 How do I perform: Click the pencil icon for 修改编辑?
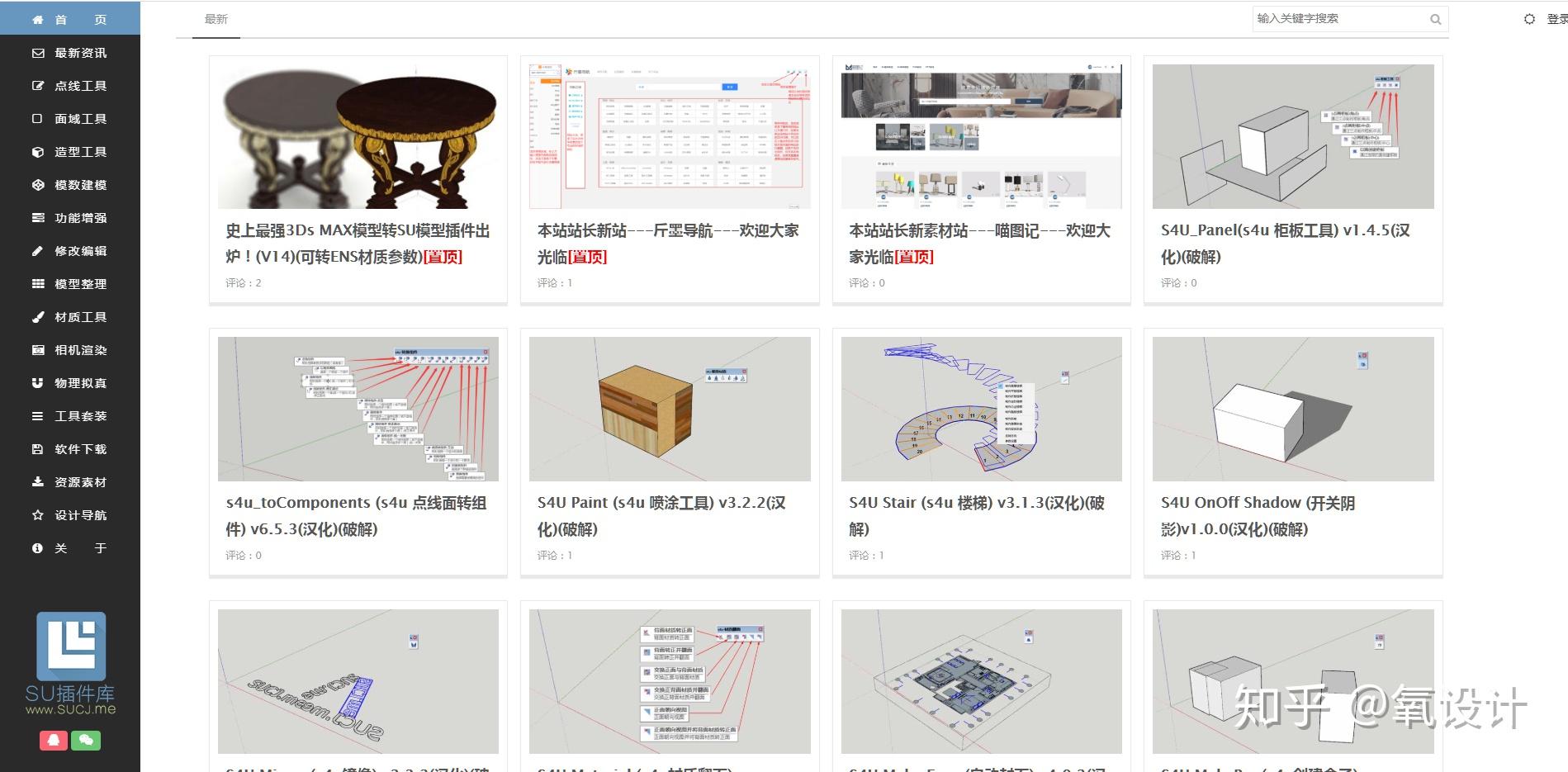(37, 251)
